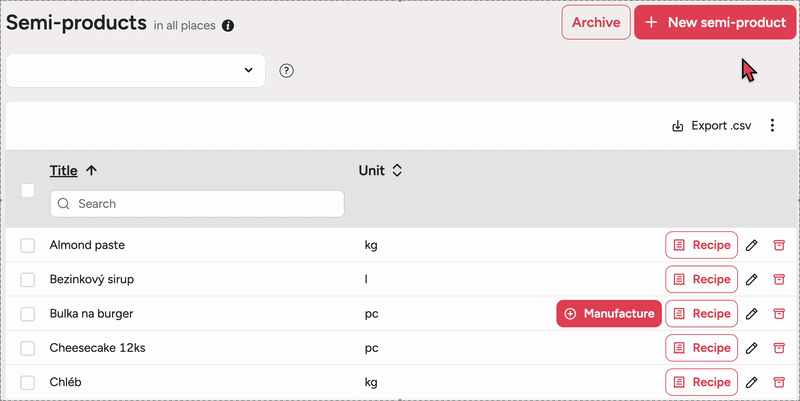The width and height of the screenshot is (800, 401).
Task: Click archive icon on Chléb row
Action: pyautogui.click(x=779, y=382)
